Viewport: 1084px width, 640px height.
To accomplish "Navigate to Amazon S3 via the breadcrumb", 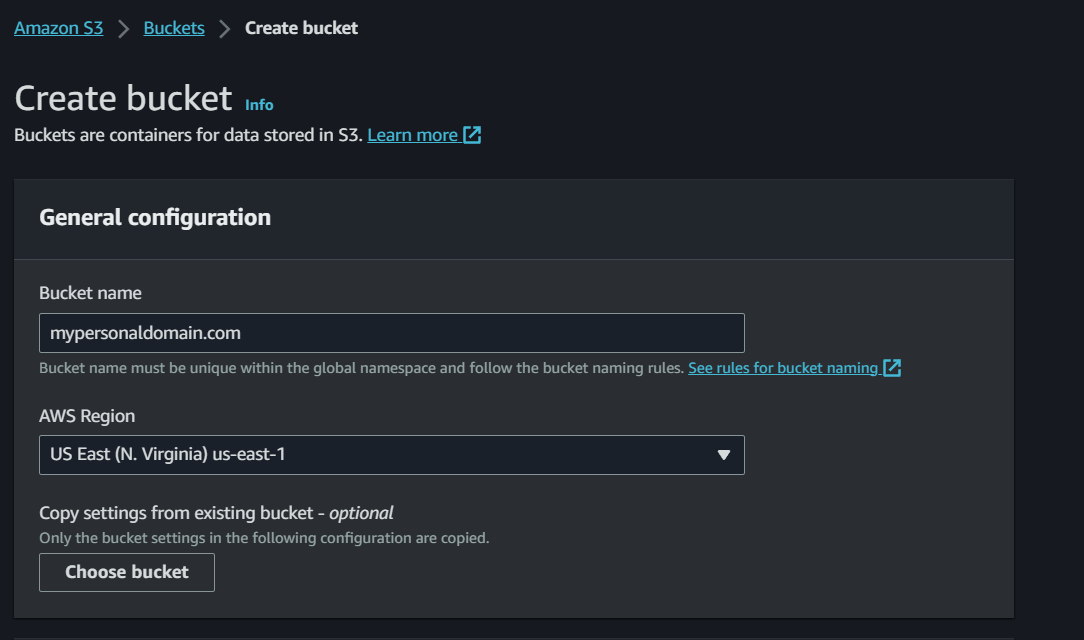I will click(x=58, y=28).
